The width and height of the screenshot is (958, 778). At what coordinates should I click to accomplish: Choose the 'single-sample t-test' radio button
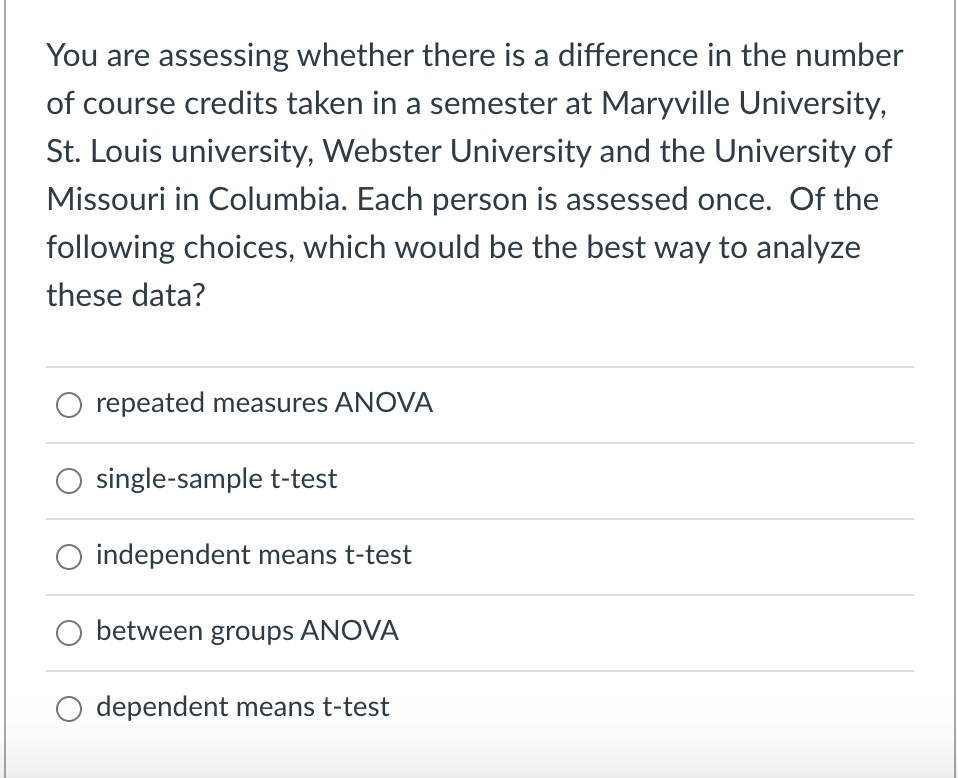pos(68,480)
